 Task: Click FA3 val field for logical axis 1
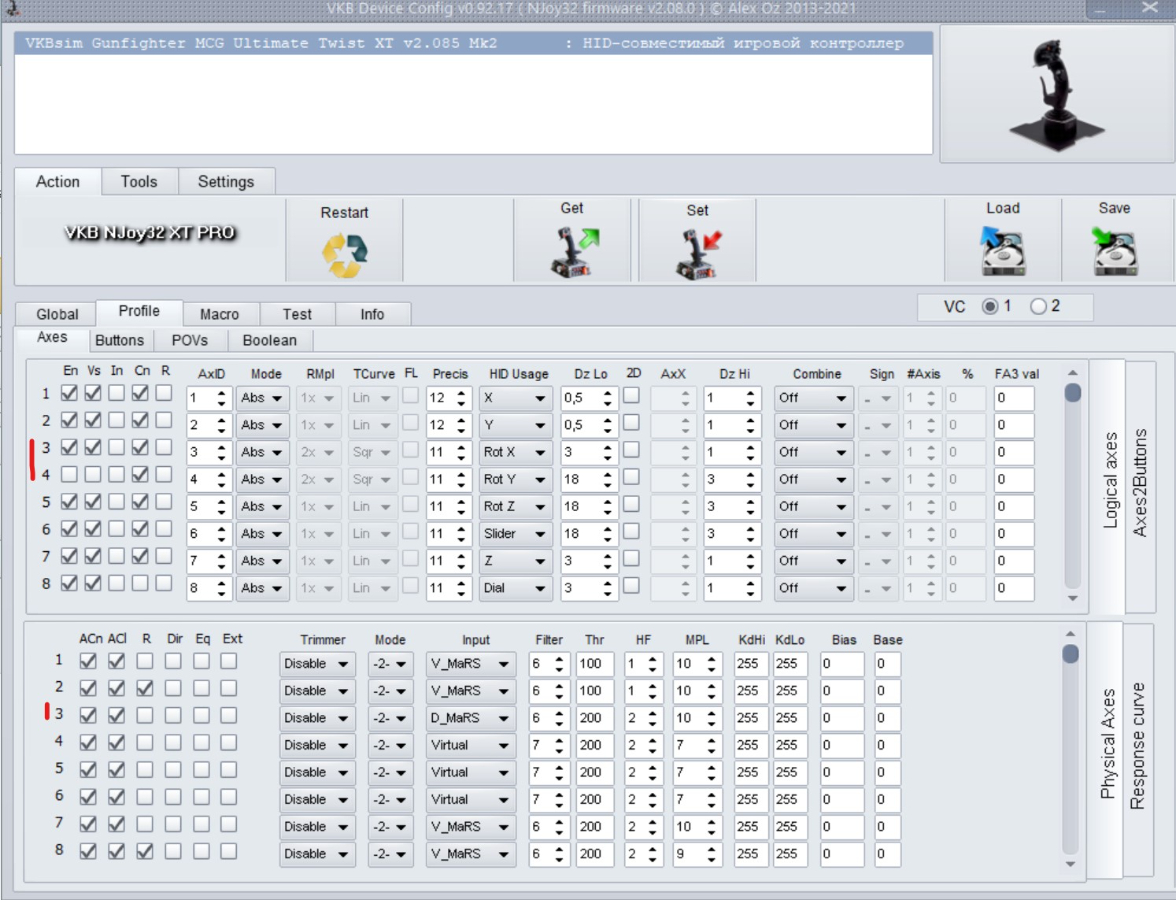tap(1013, 398)
